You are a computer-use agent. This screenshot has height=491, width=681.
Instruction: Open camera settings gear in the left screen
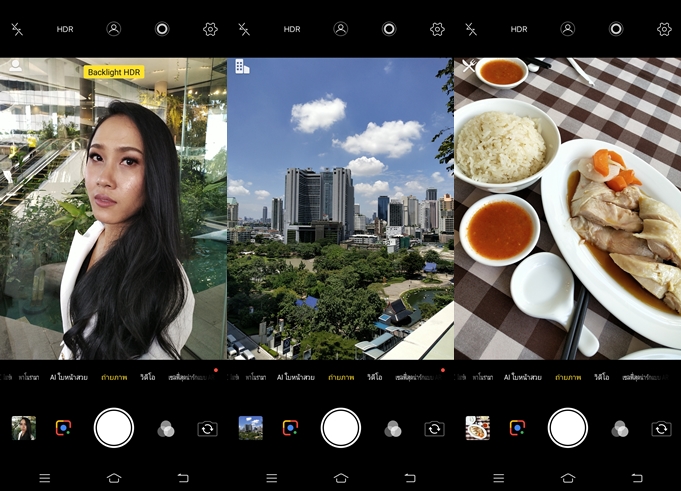click(x=210, y=29)
